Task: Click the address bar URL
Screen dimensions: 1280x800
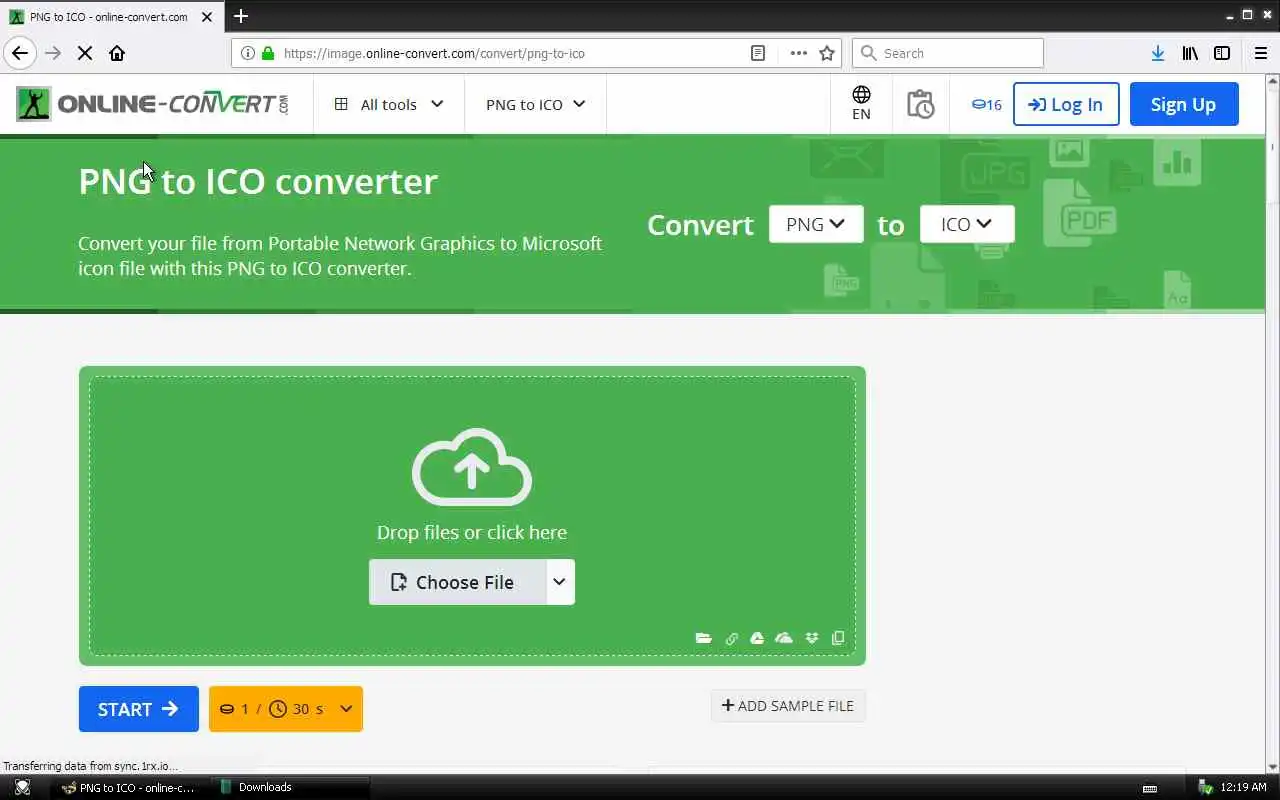Action: 434,53
